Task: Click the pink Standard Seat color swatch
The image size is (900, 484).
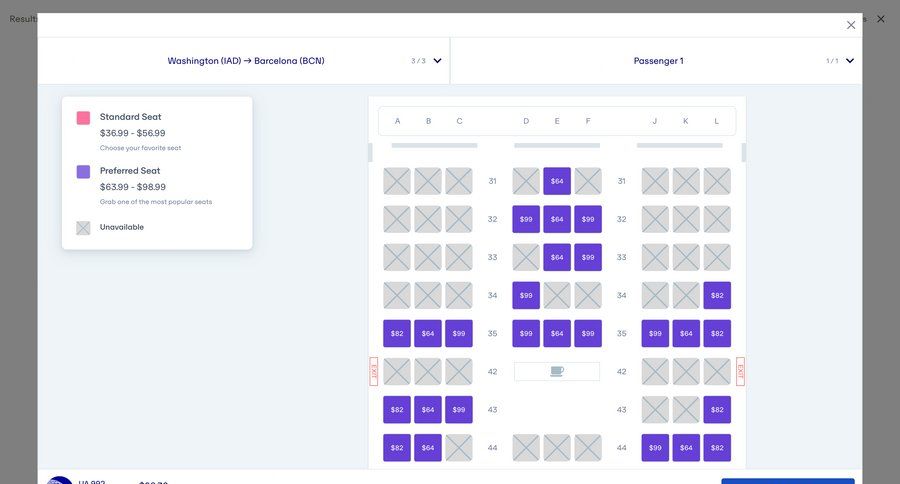Action: (83, 118)
